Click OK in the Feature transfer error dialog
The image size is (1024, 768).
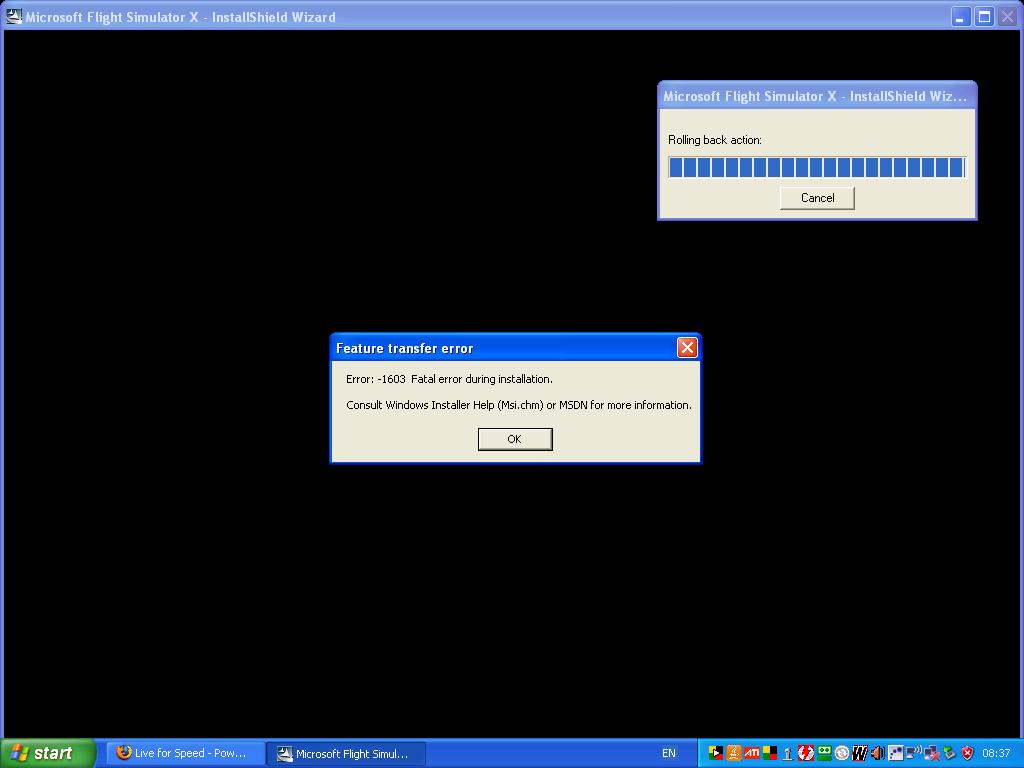click(515, 439)
